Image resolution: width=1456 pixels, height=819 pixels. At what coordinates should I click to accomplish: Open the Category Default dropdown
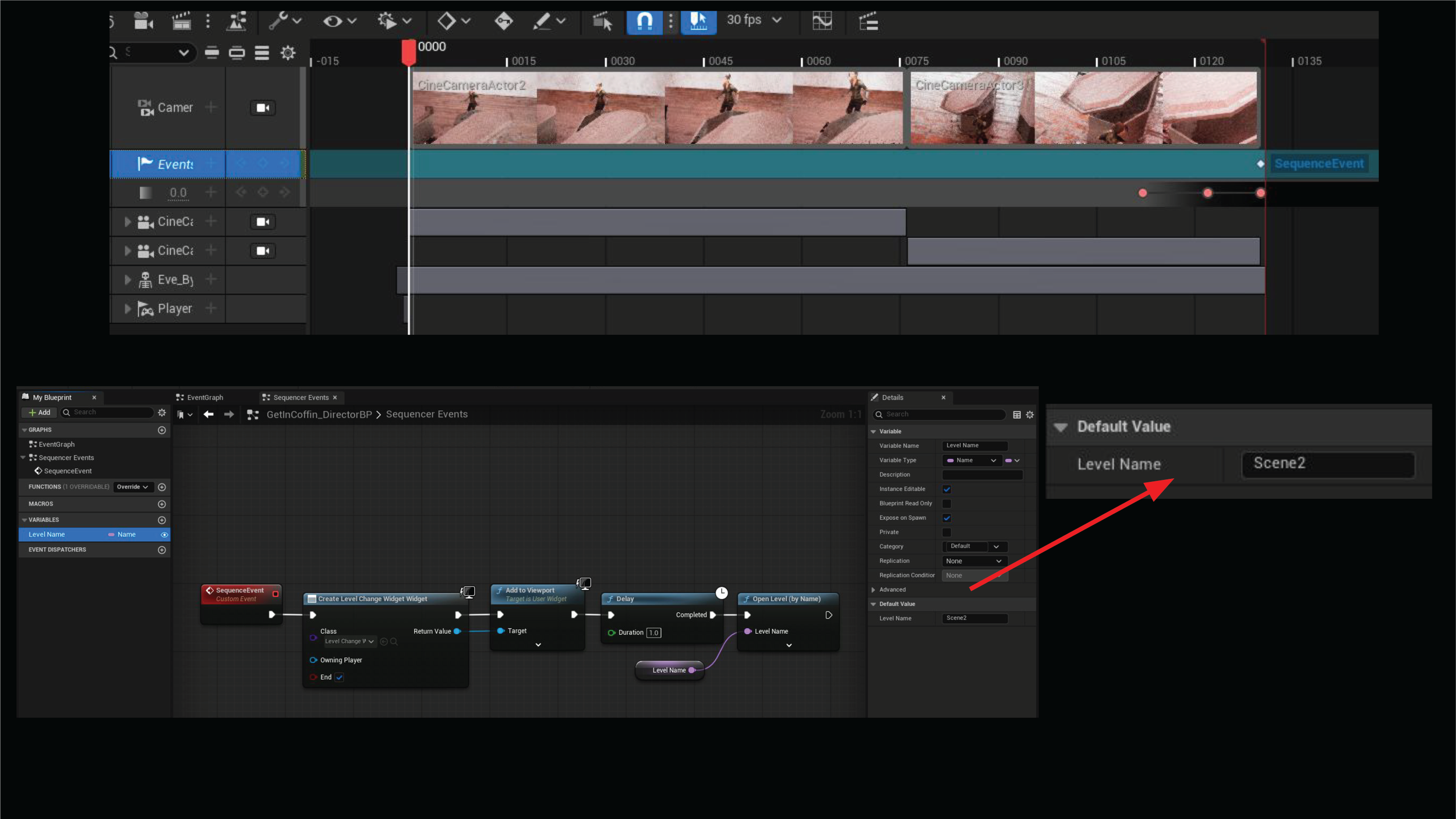[975, 546]
